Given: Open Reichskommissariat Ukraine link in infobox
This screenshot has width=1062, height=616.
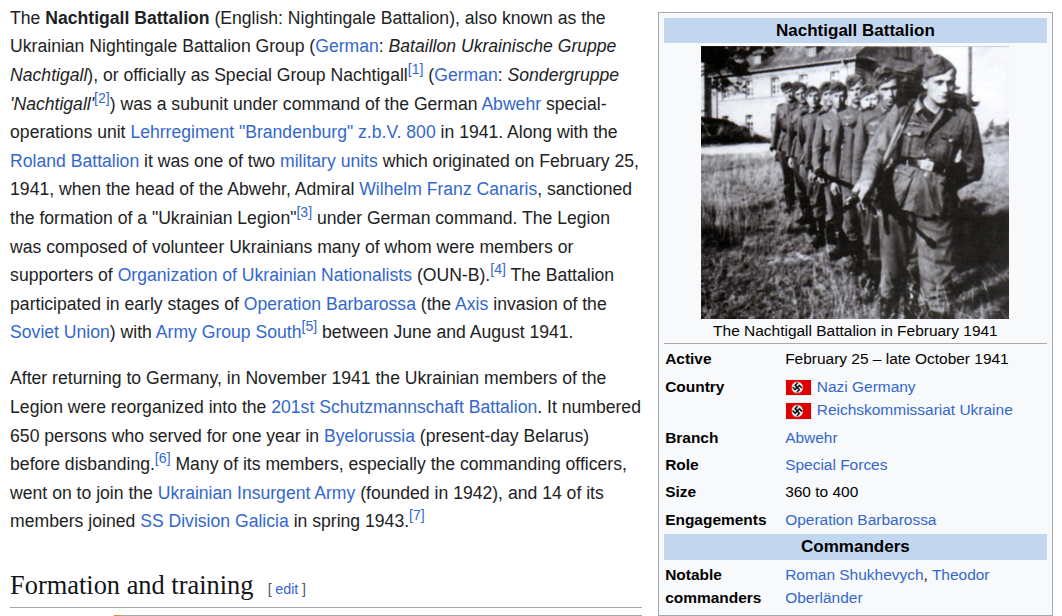Looking at the screenshot, I should click(x=914, y=410).
